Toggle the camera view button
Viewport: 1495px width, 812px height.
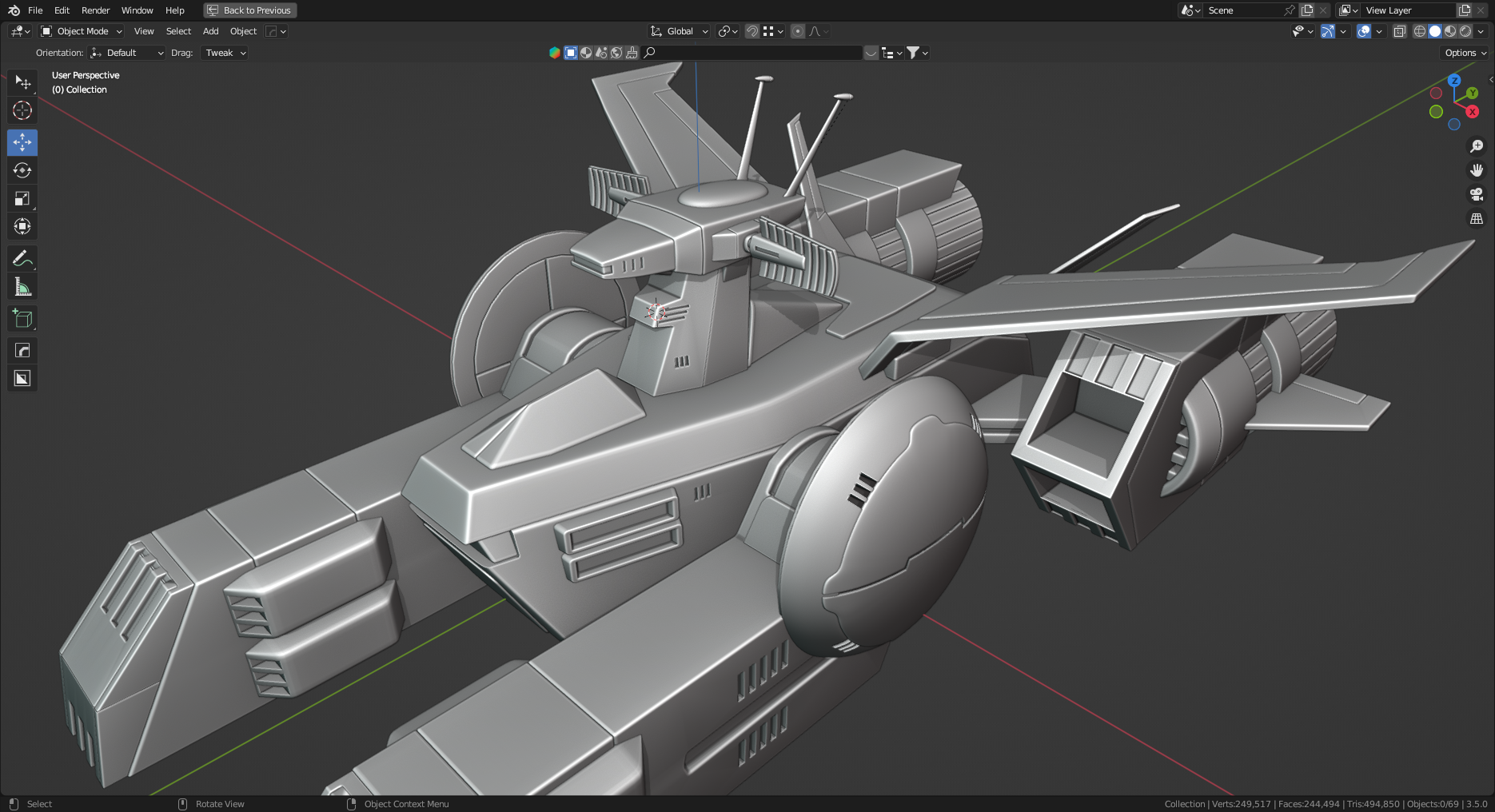pos(1477,194)
